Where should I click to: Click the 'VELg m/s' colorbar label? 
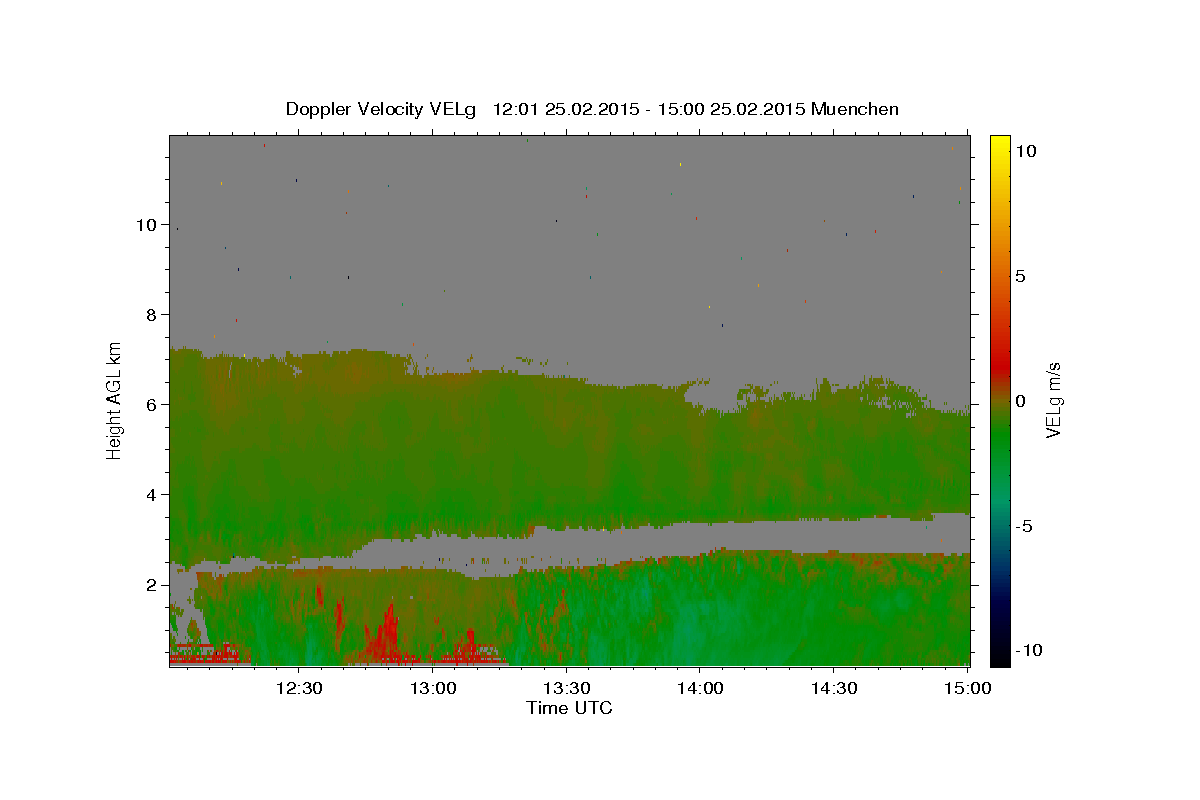coord(1053,401)
